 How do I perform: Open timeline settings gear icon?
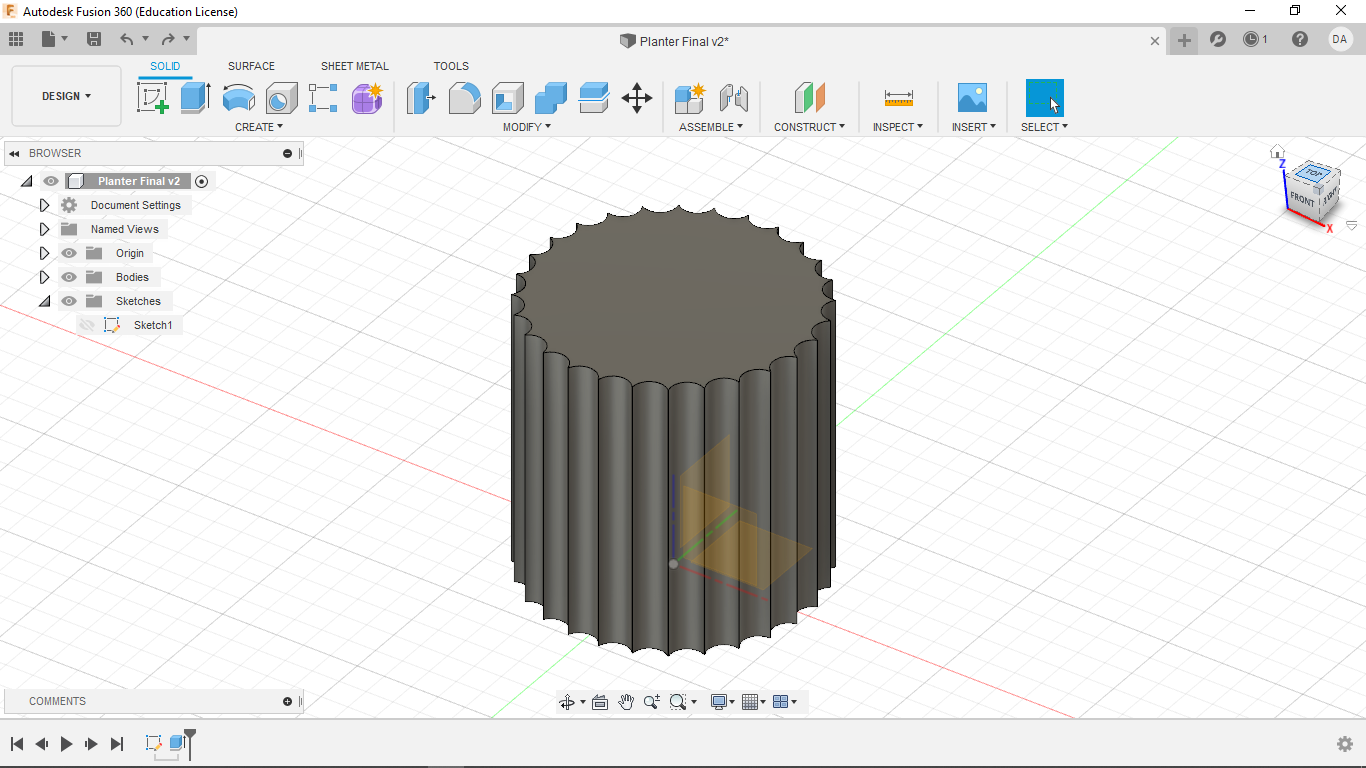[1345, 744]
